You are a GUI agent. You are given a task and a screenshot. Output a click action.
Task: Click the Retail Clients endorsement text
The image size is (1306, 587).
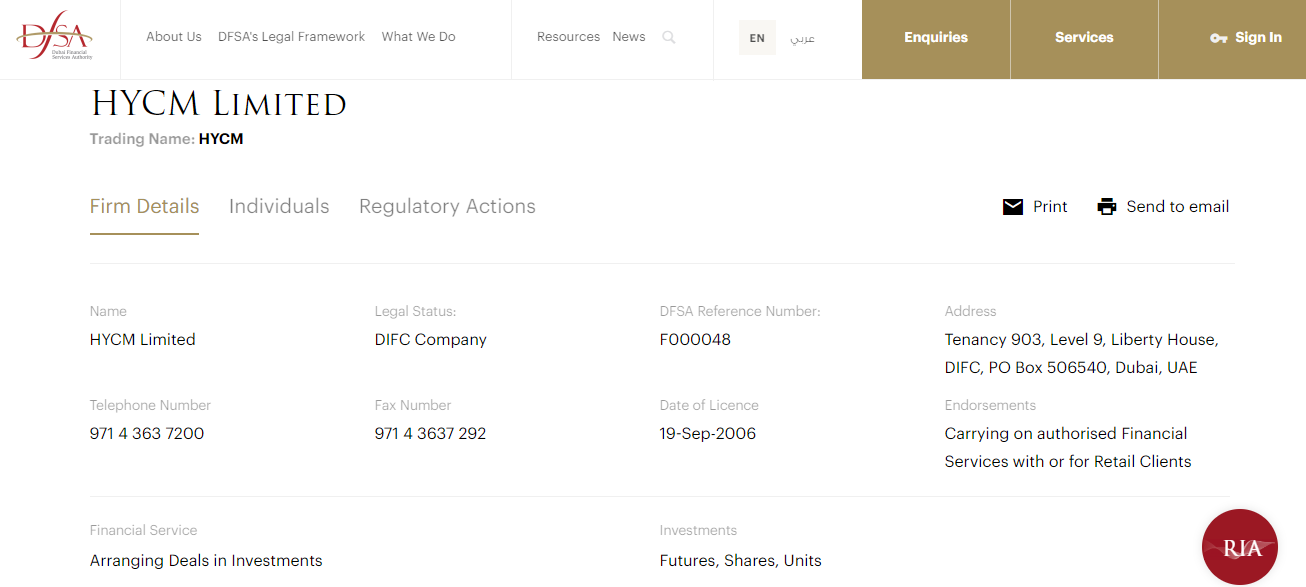1068,448
